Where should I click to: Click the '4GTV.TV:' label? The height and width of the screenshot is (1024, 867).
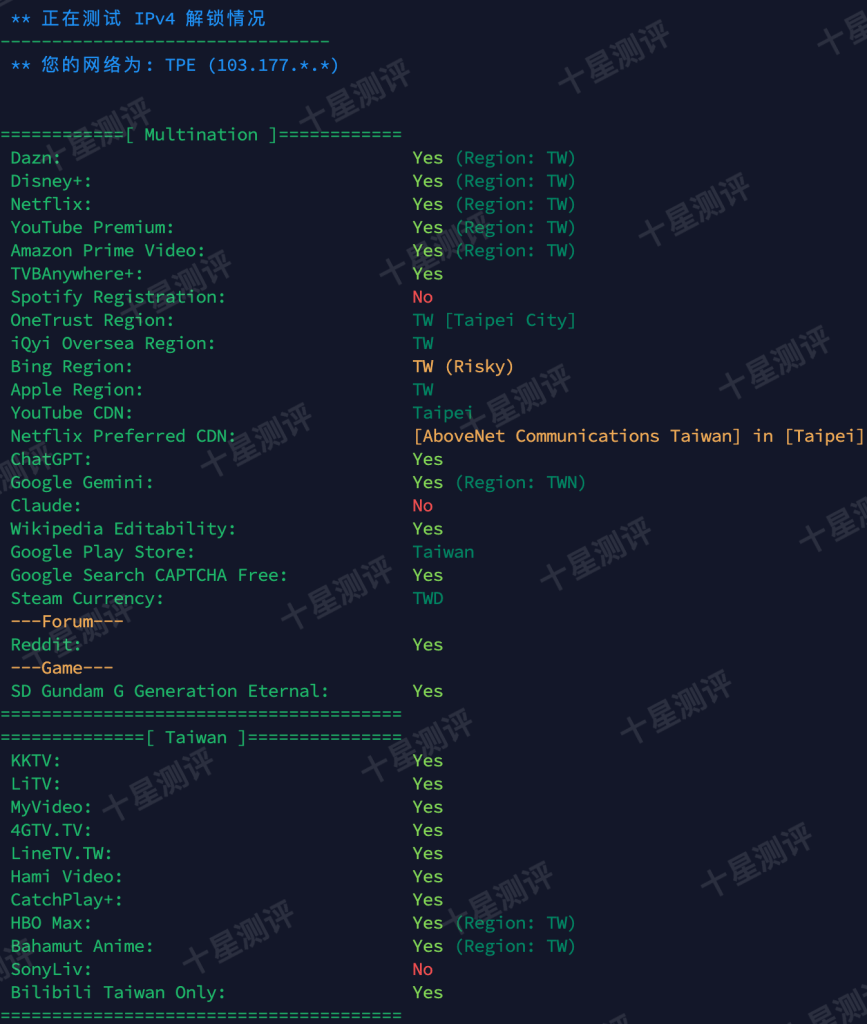pos(51,830)
